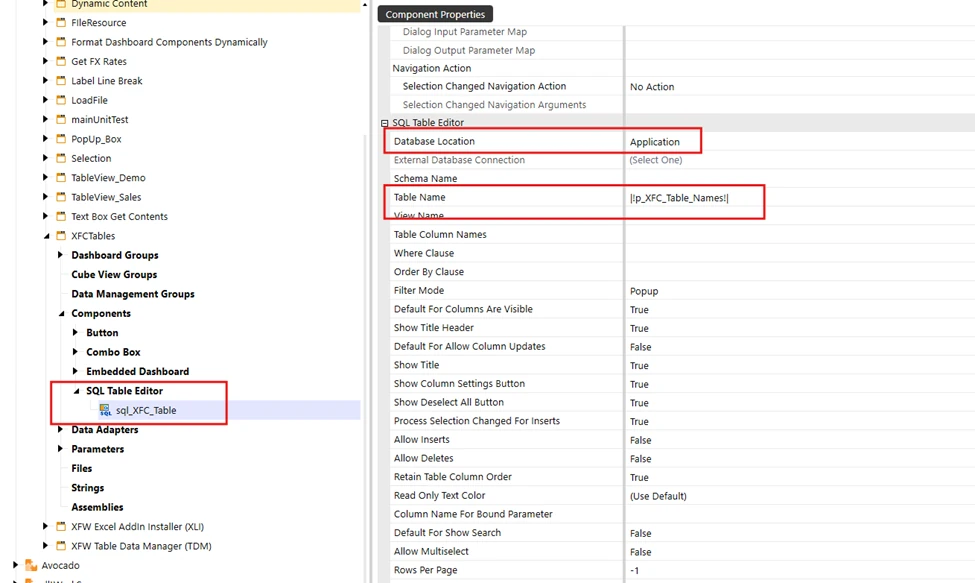Click the Show Title True value
This screenshot has height=583, width=975.
coord(639,366)
